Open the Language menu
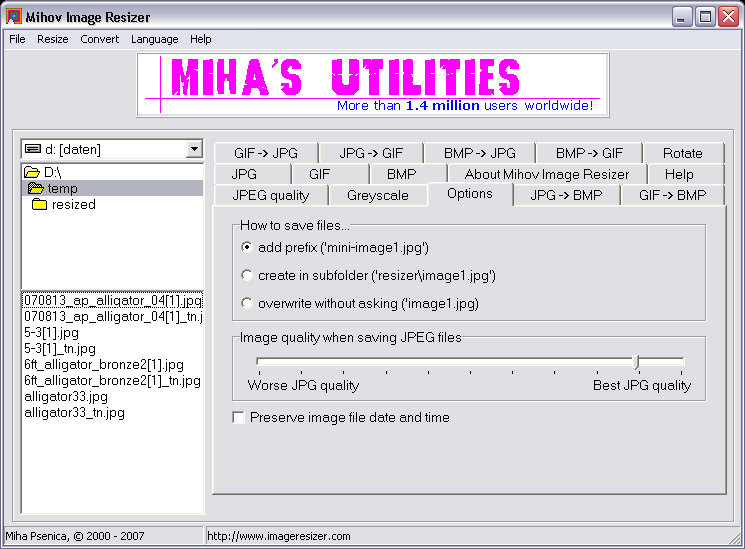Image resolution: width=745 pixels, height=549 pixels. [x=154, y=39]
